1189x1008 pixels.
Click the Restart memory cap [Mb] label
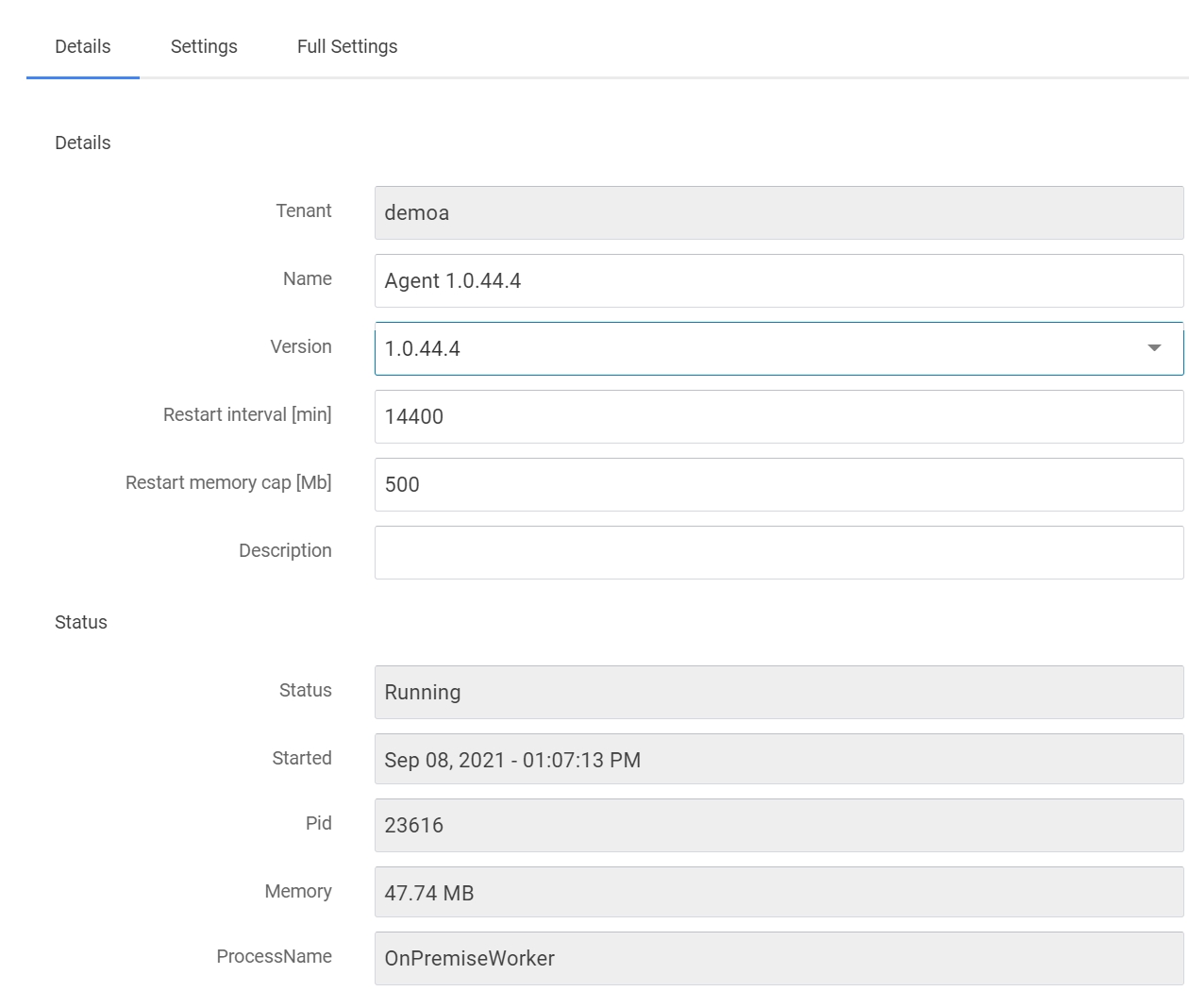(228, 482)
